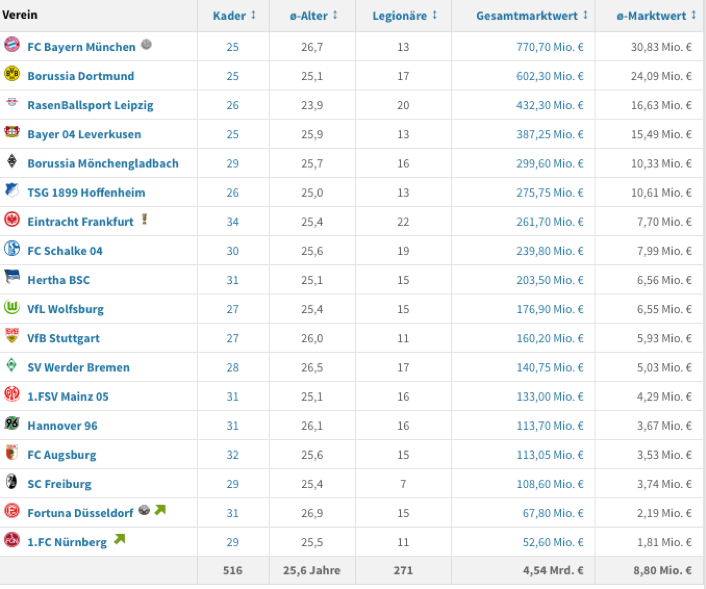This screenshot has height=589, width=706.
Task: Open the SC Freiburg club link
Action: coord(59,484)
